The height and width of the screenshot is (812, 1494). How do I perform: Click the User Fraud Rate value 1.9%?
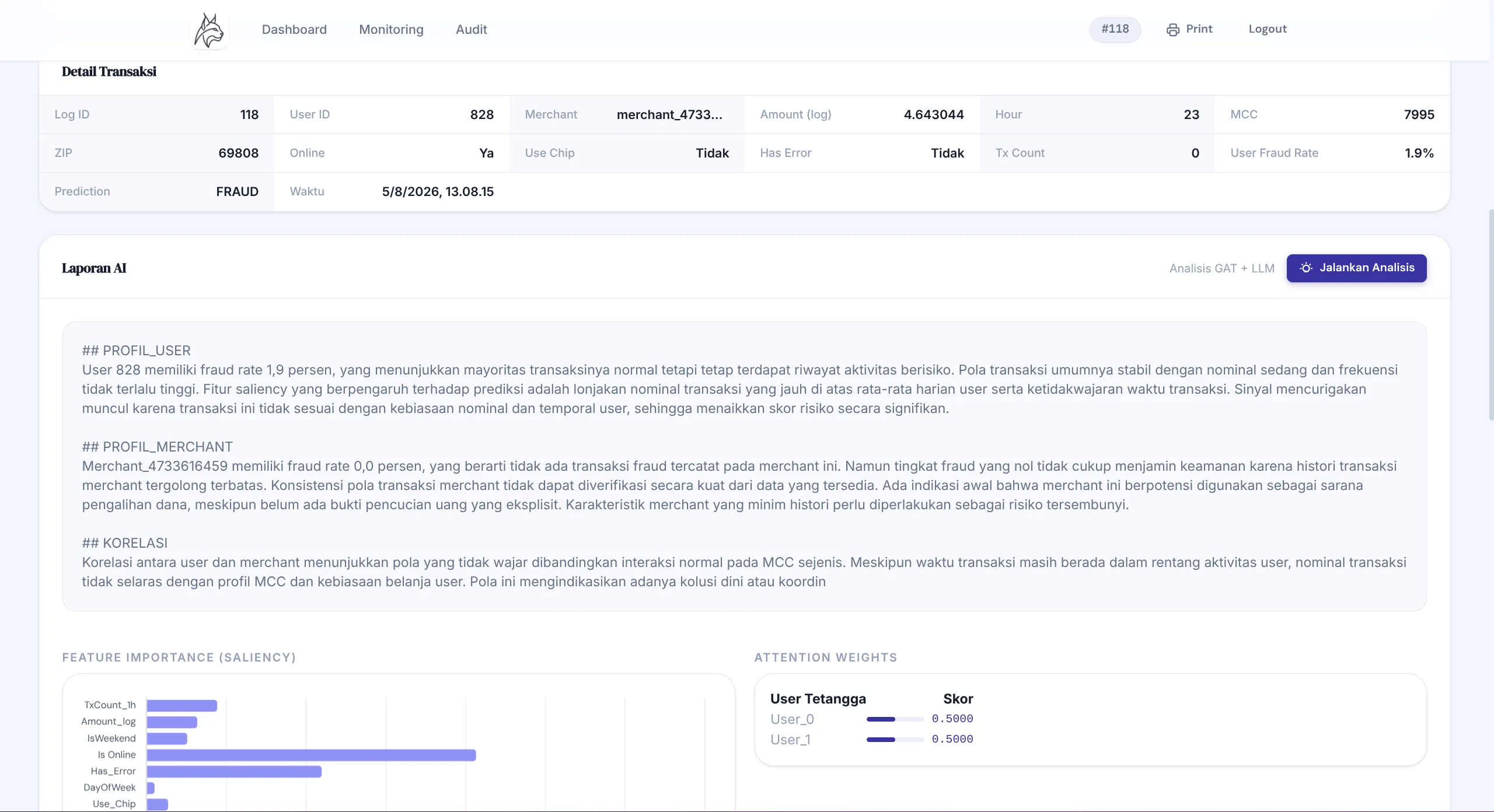point(1419,153)
